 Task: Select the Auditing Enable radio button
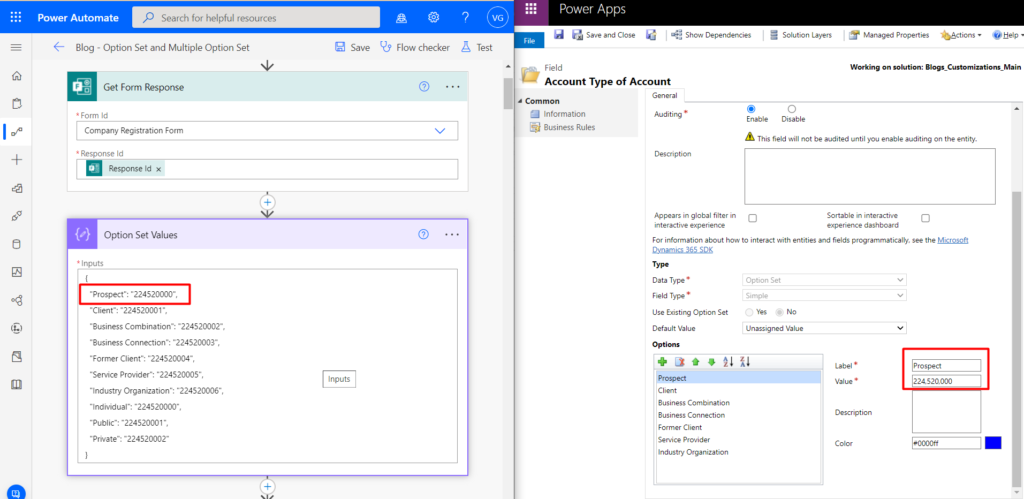pyautogui.click(x=751, y=109)
